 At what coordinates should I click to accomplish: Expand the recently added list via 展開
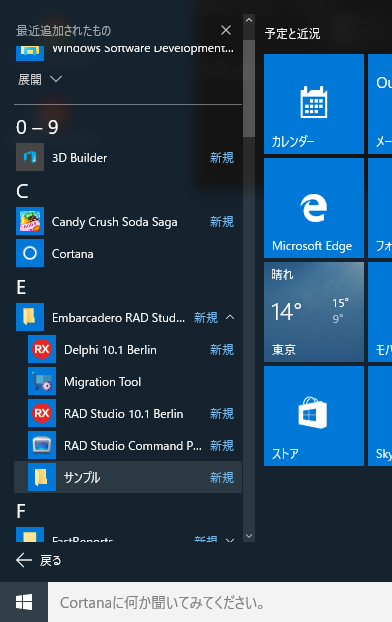click(40, 79)
